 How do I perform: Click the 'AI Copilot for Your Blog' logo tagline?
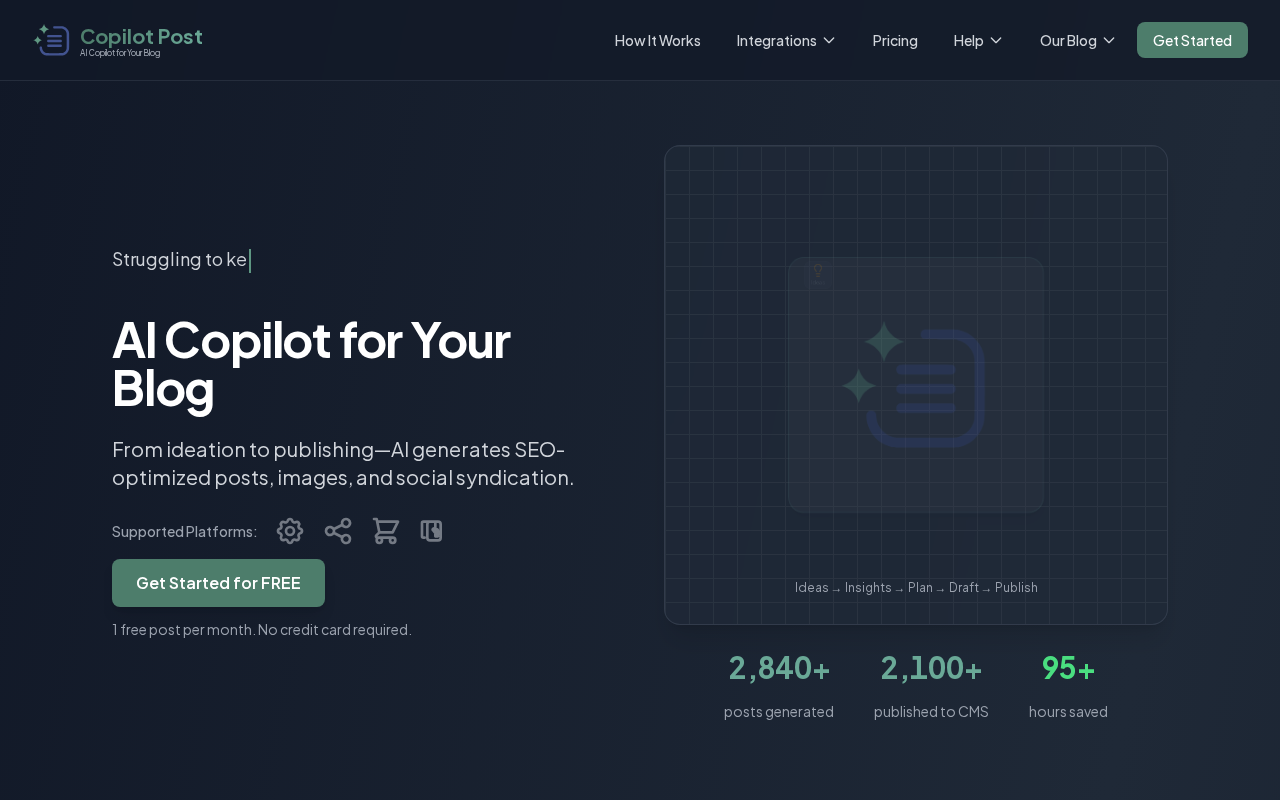(120, 53)
